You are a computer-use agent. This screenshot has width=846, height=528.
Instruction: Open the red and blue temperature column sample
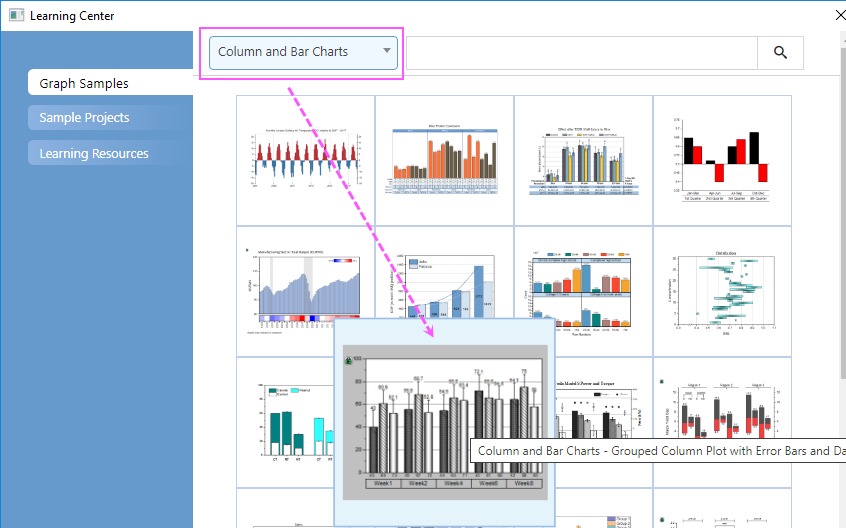click(305, 160)
